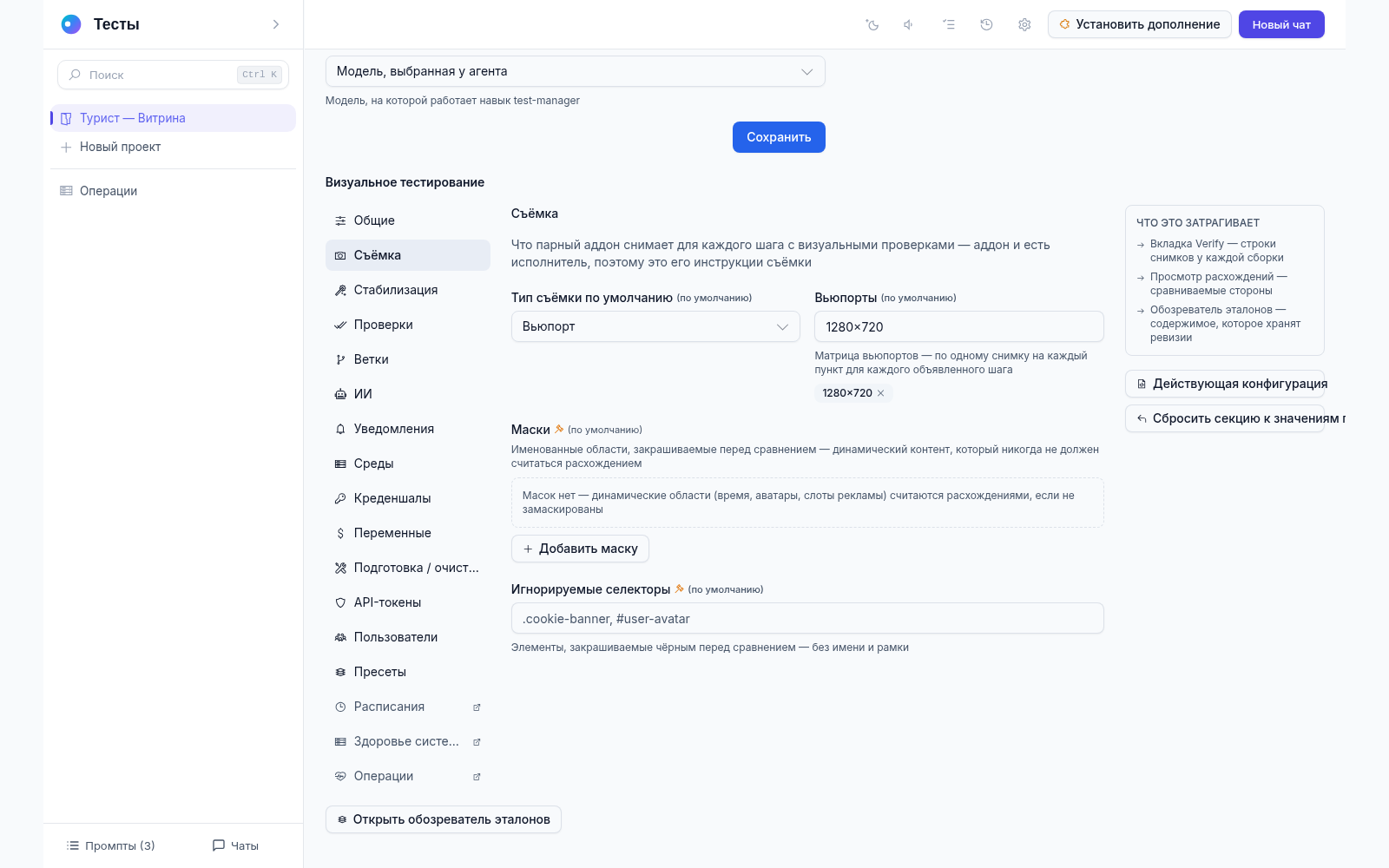This screenshot has width=1389, height=868.
Task: Open Пользователи section
Action: click(x=408, y=637)
